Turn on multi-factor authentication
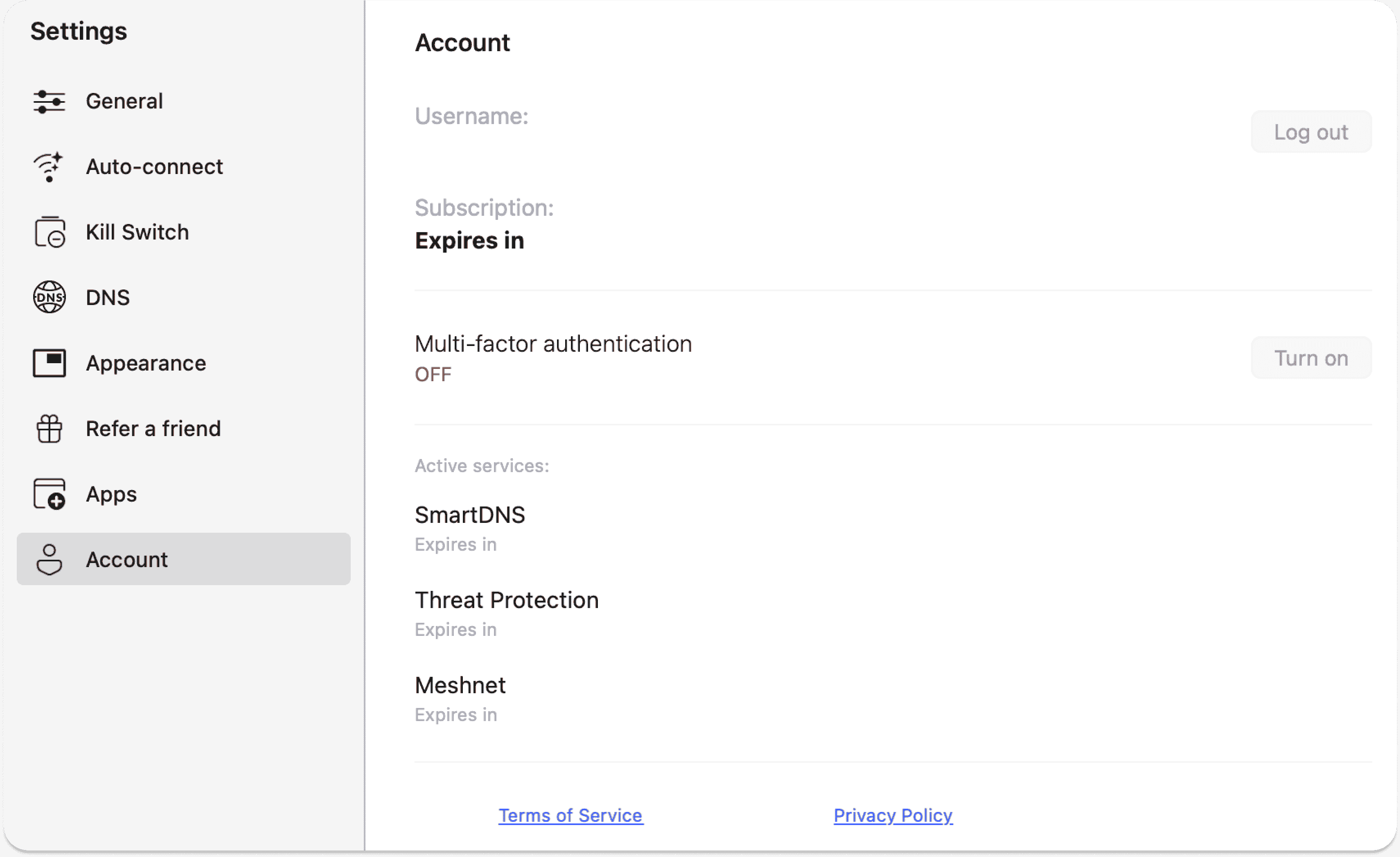Image resolution: width=1400 pixels, height=857 pixels. [1311, 358]
